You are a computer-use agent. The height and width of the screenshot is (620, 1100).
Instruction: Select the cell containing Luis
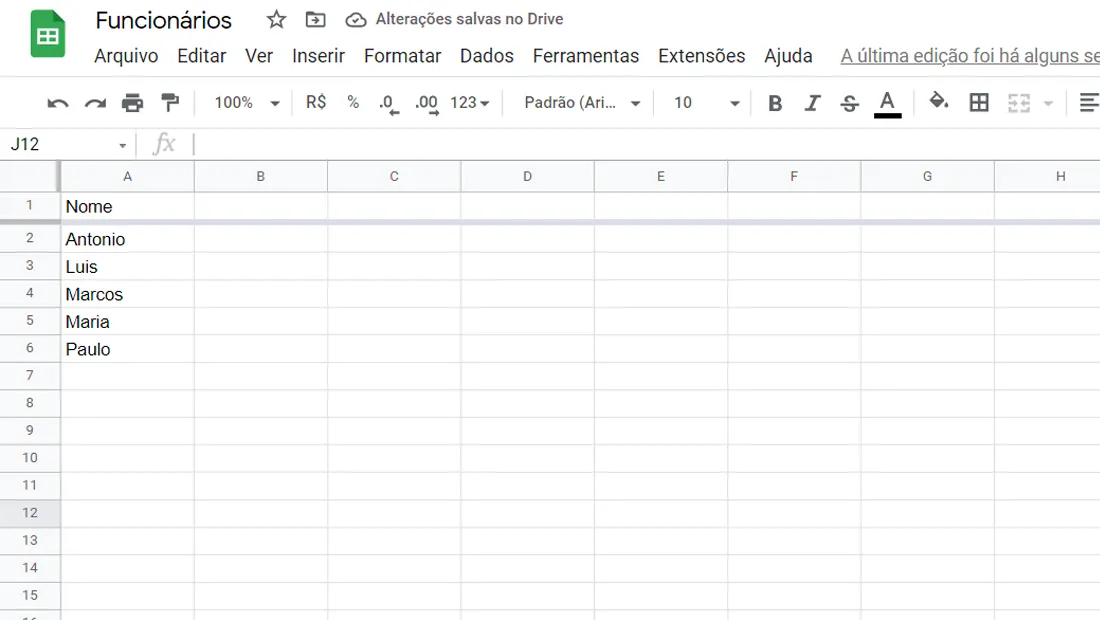tap(128, 267)
